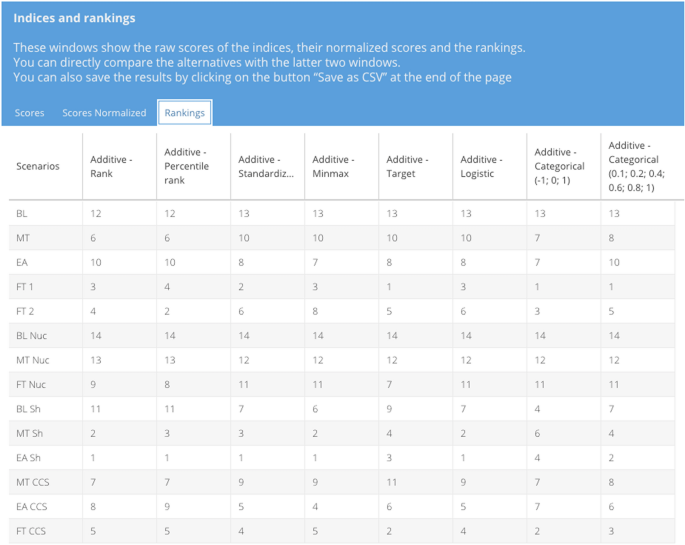The width and height of the screenshot is (685, 545).
Task: Select the BL Nuc scenario row label
Action: (x=32, y=336)
